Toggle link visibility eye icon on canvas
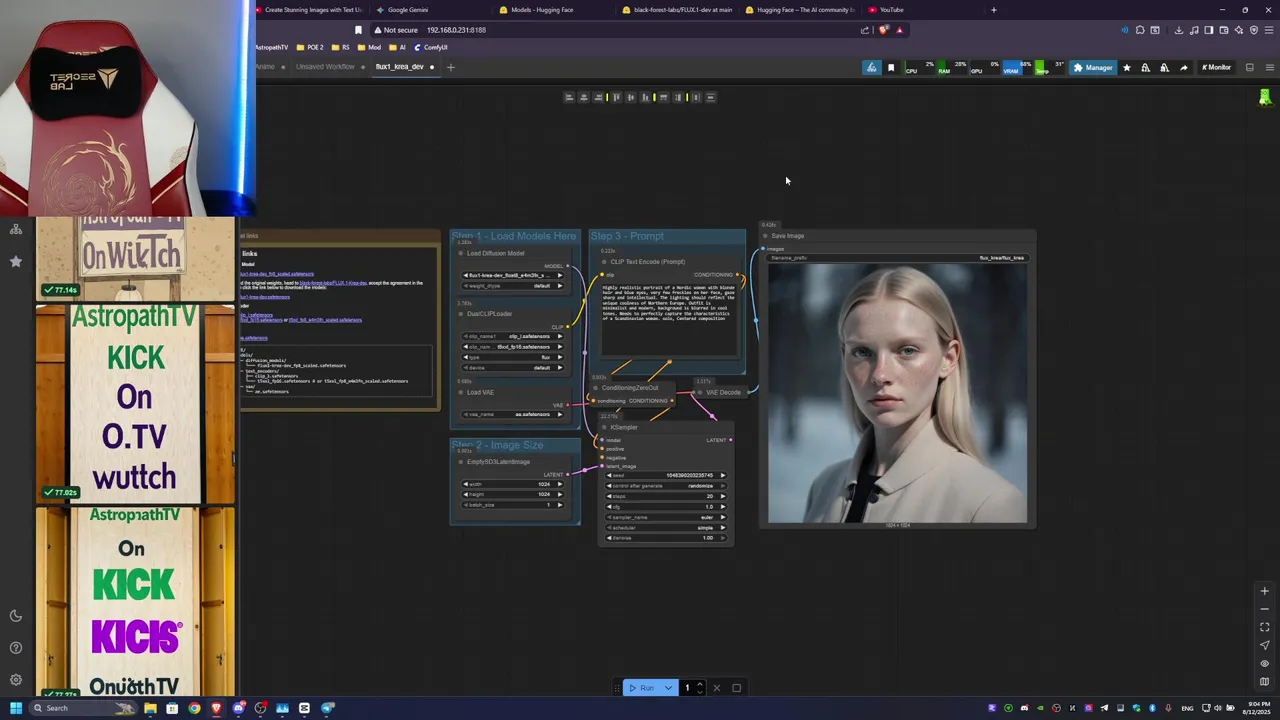The width and height of the screenshot is (1280, 720). pos(1264,663)
